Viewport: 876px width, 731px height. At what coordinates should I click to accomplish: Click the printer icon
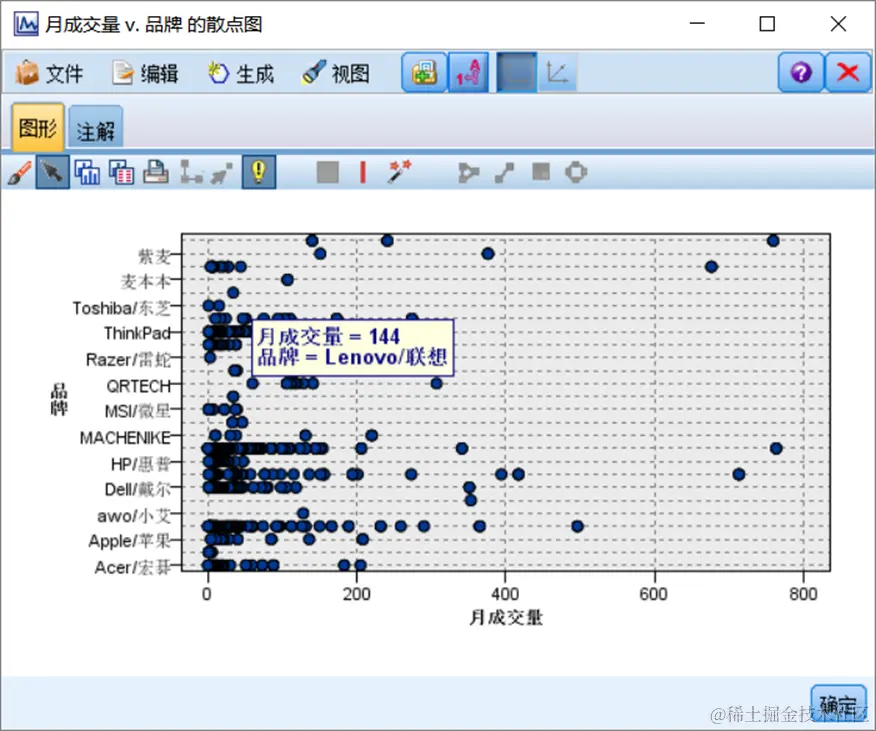pyautogui.click(x=156, y=173)
